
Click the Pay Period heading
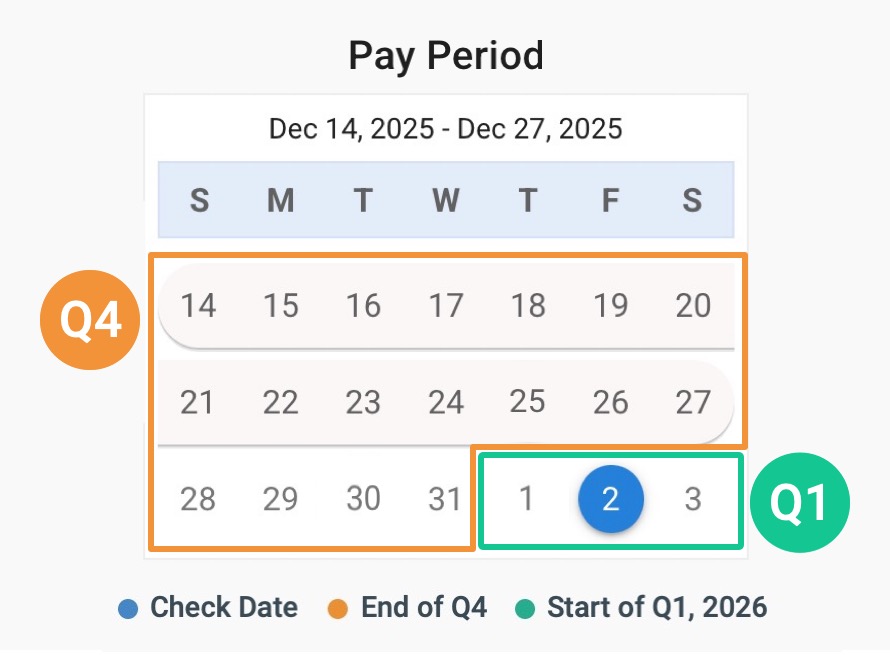coord(445,56)
